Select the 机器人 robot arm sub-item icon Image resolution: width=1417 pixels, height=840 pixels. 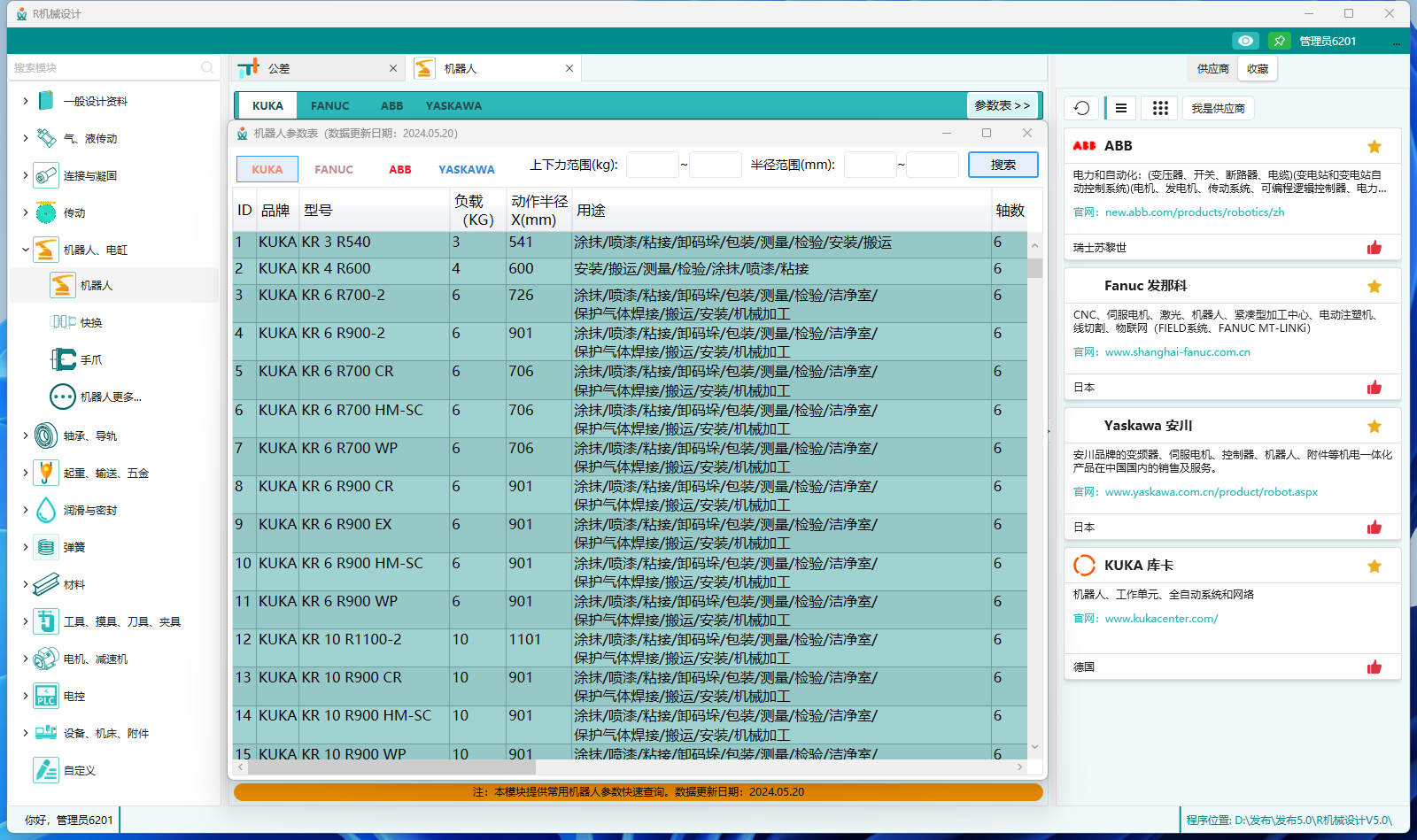(x=63, y=285)
